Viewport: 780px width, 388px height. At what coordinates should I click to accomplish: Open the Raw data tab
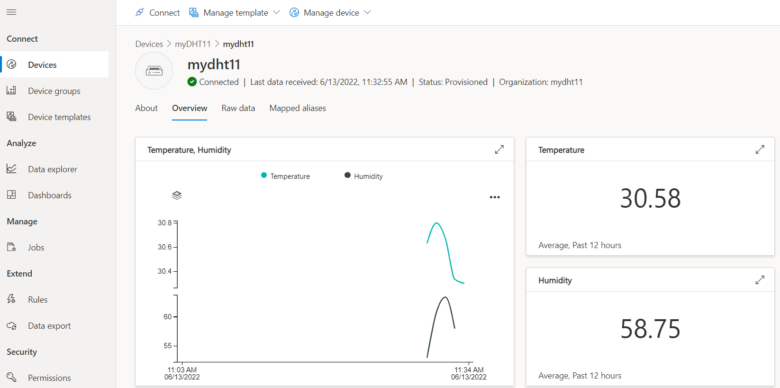point(238,108)
